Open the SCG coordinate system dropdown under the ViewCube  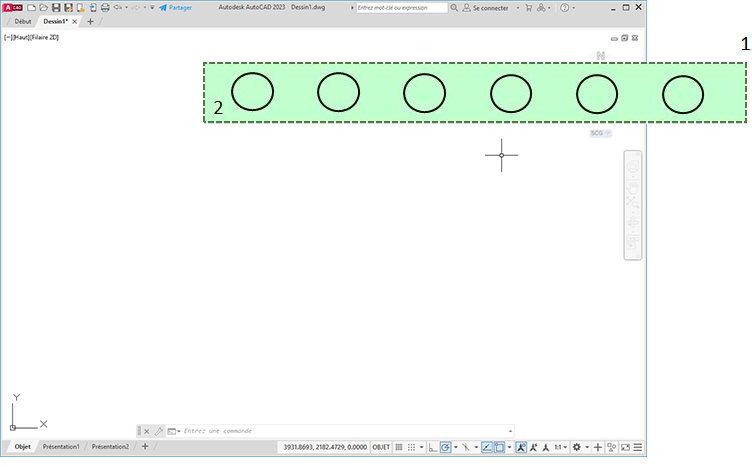tap(600, 133)
